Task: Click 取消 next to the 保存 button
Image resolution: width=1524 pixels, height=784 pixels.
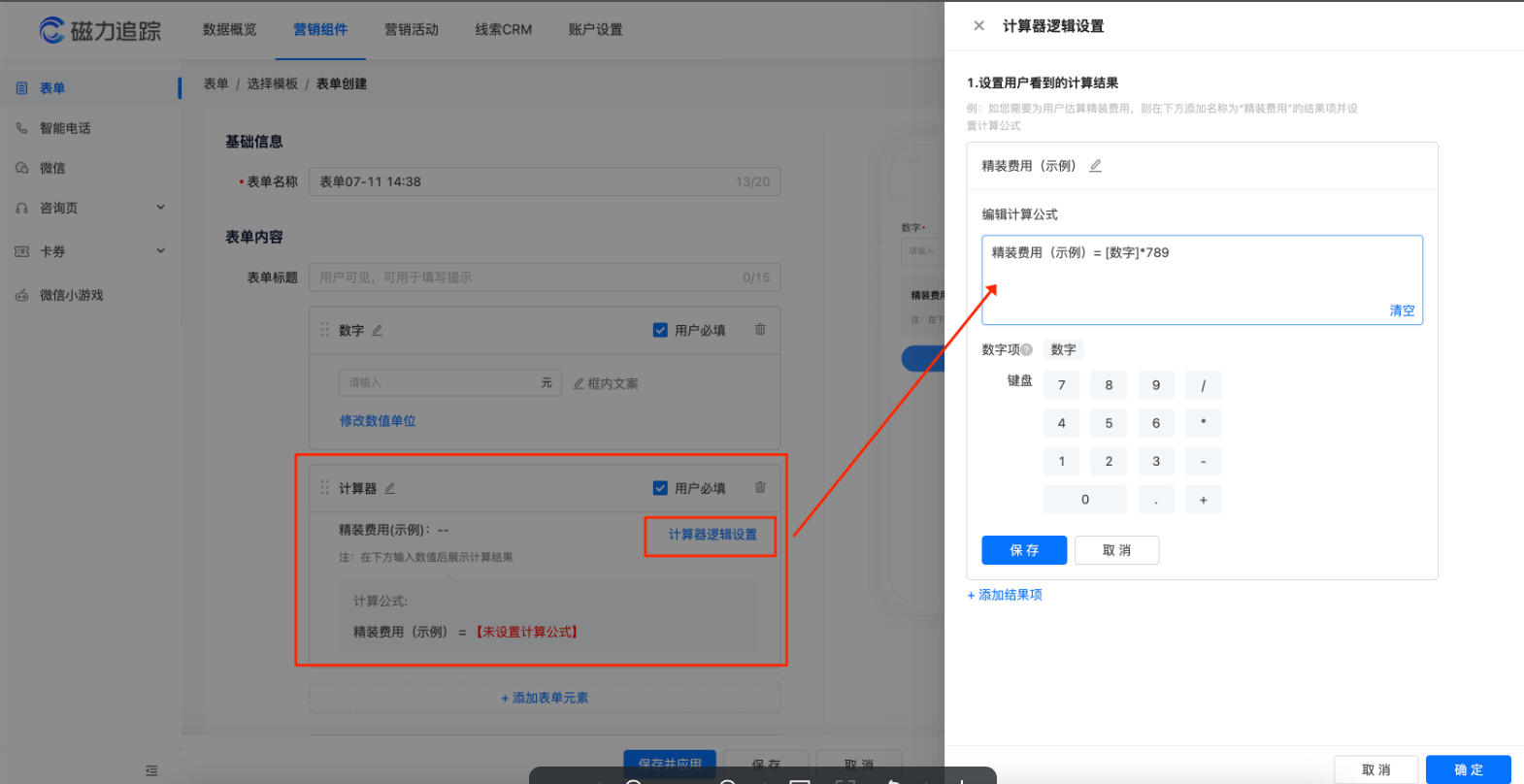Action: 1116,550
